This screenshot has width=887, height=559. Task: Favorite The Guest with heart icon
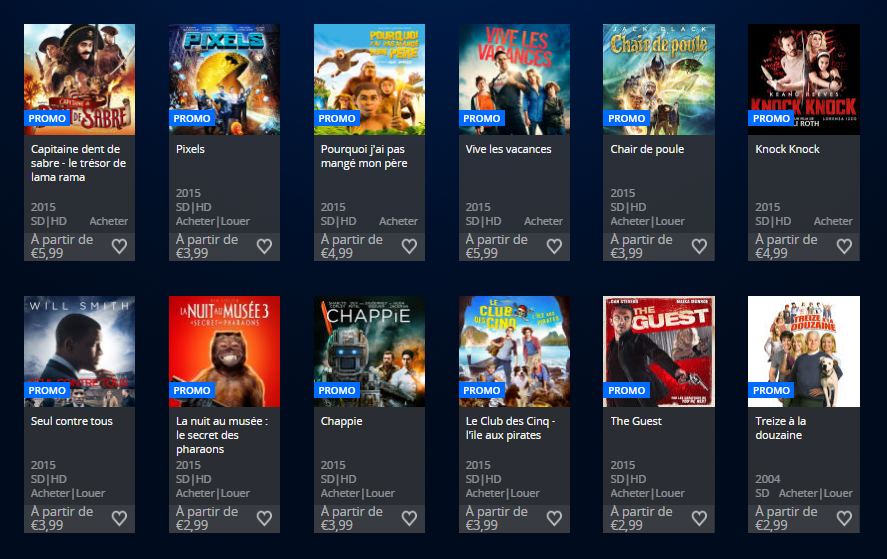tap(699, 518)
